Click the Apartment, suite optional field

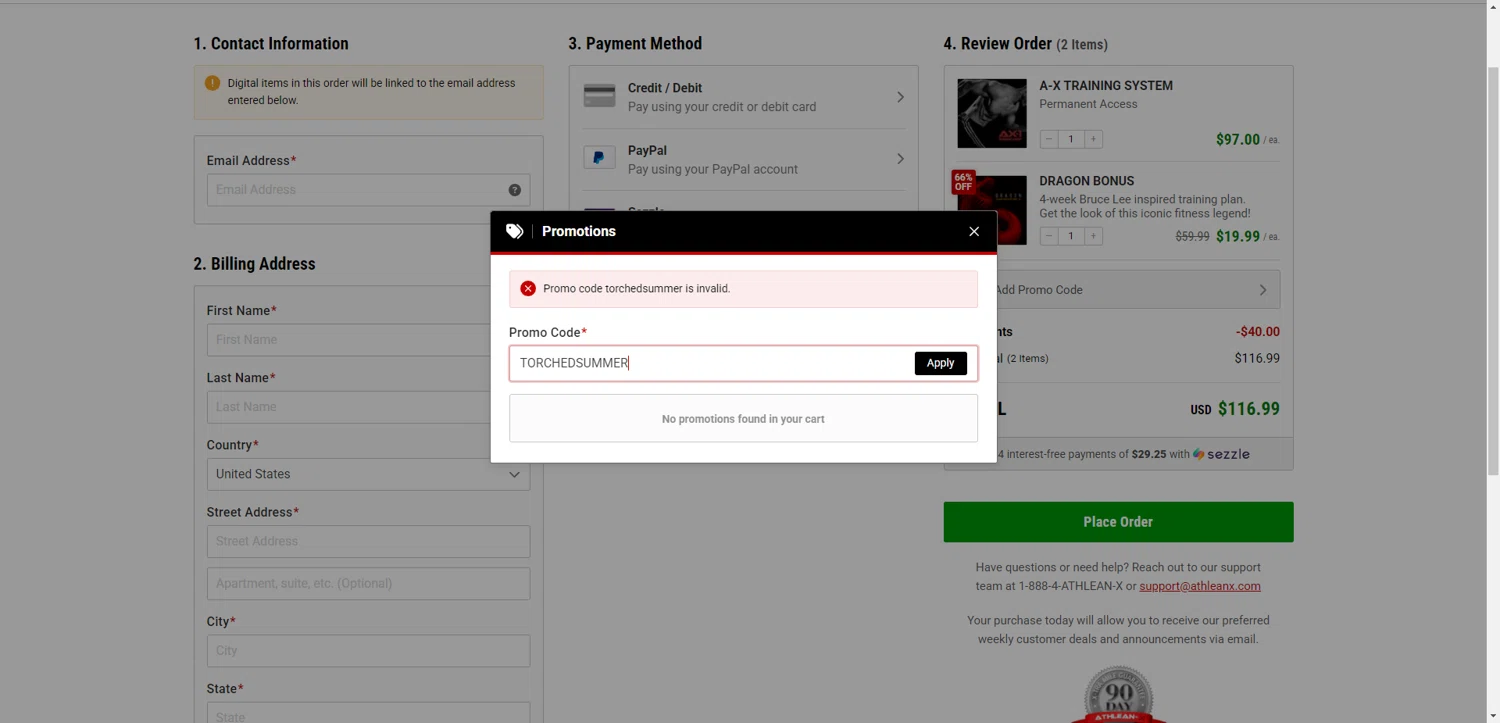(x=368, y=583)
